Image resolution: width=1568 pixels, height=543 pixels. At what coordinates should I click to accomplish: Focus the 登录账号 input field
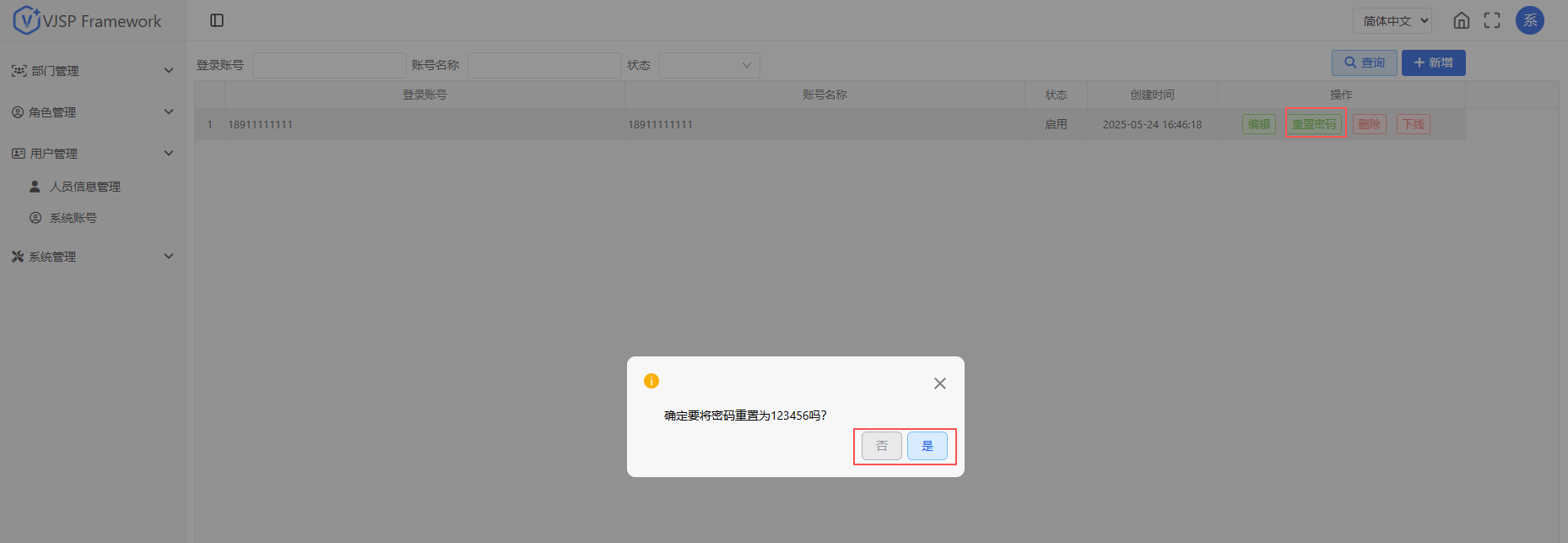(329, 66)
